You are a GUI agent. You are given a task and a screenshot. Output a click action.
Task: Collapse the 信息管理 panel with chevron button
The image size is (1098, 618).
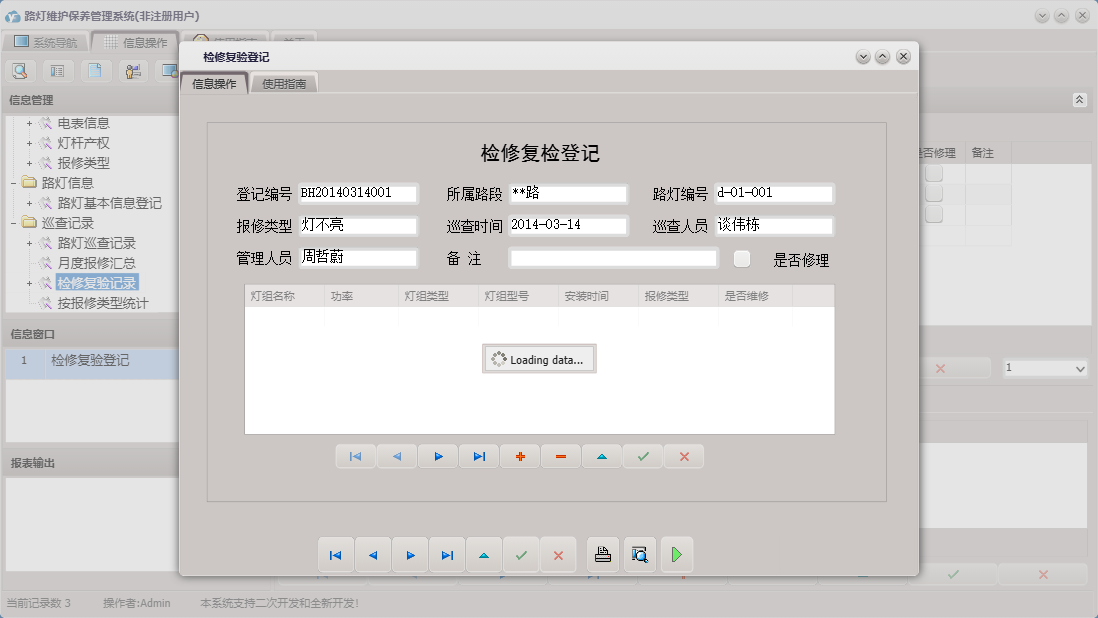(1079, 100)
